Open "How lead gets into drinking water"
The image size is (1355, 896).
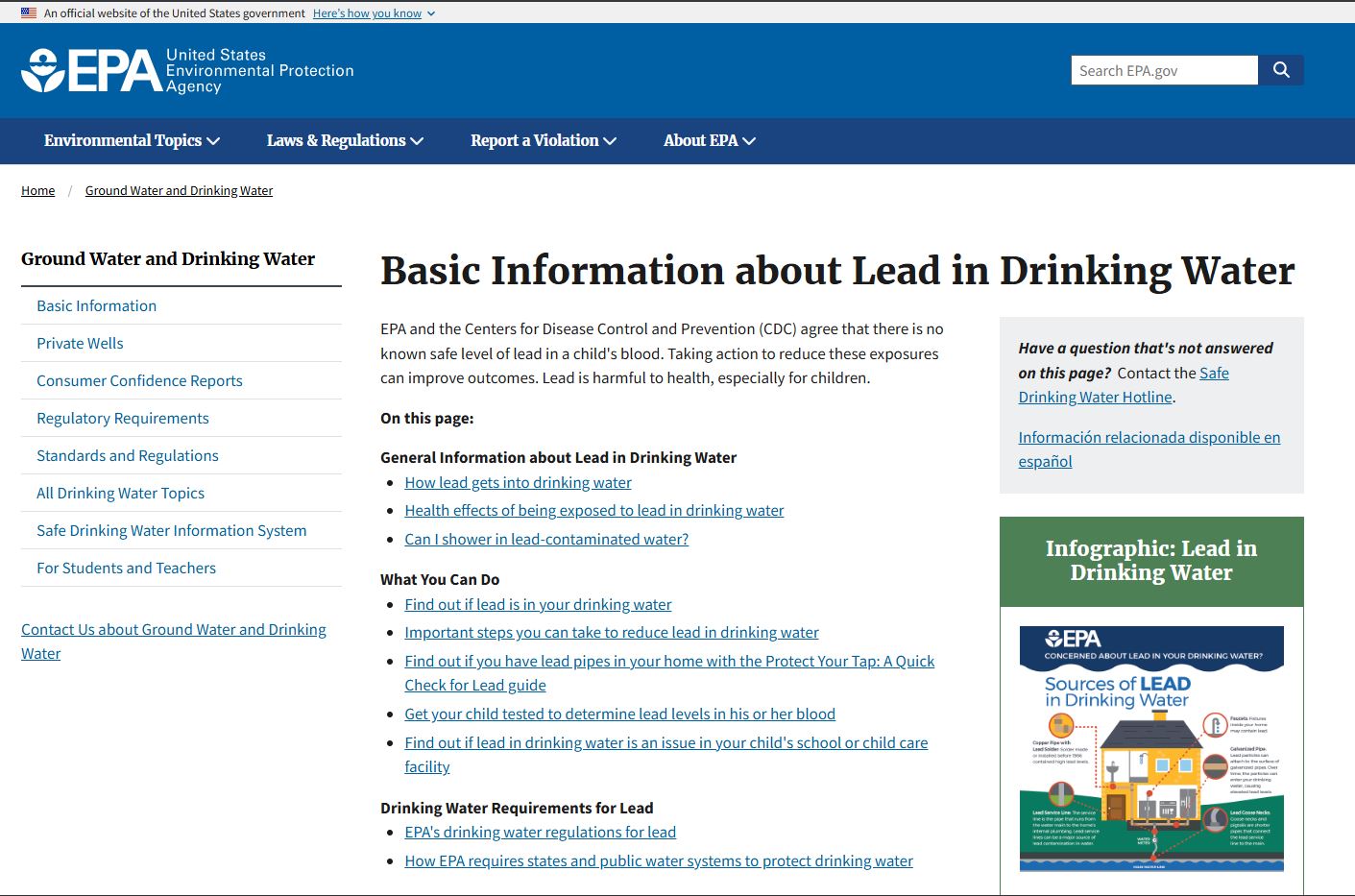pos(518,482)
